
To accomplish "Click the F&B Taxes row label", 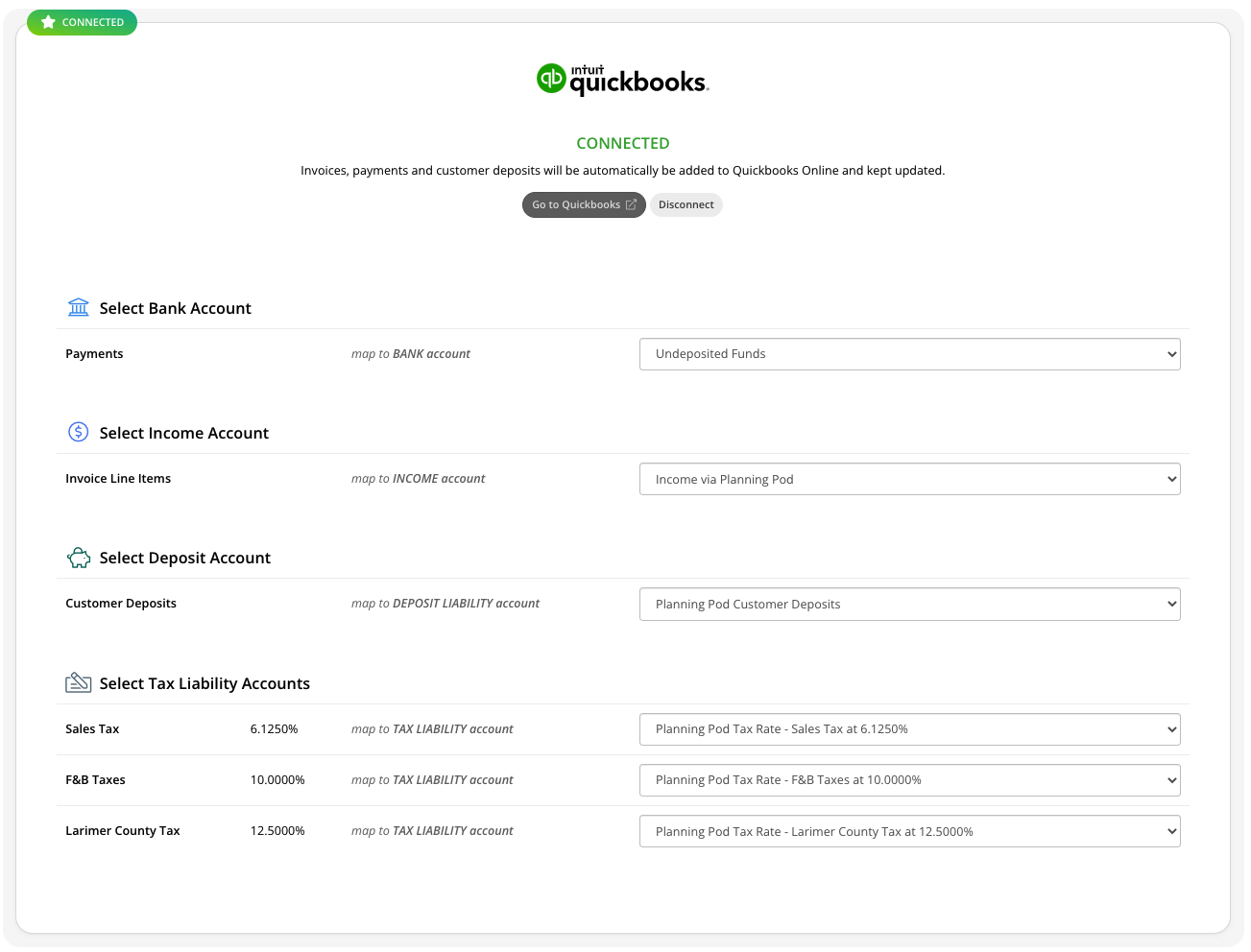I will [x=95, y=780].
